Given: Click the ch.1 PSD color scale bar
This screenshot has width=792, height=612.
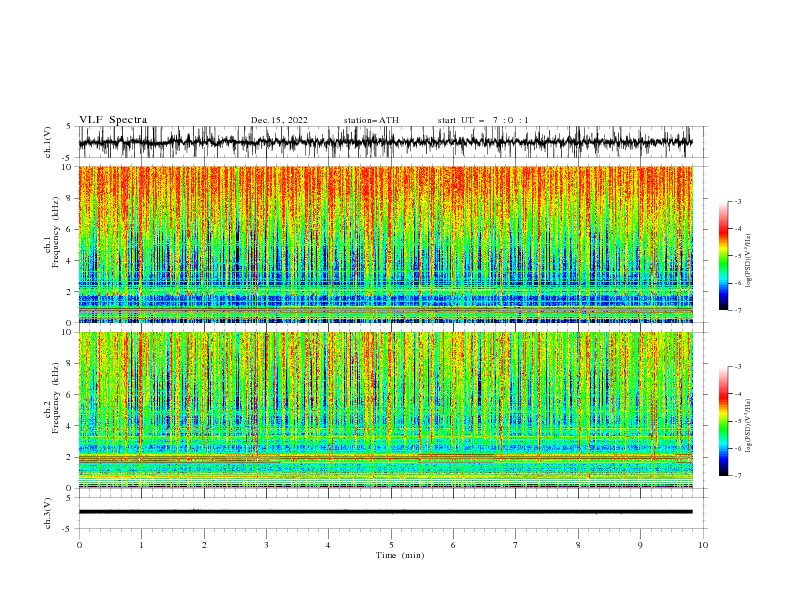Looking at the screenshot, I should tap(724, 256).
